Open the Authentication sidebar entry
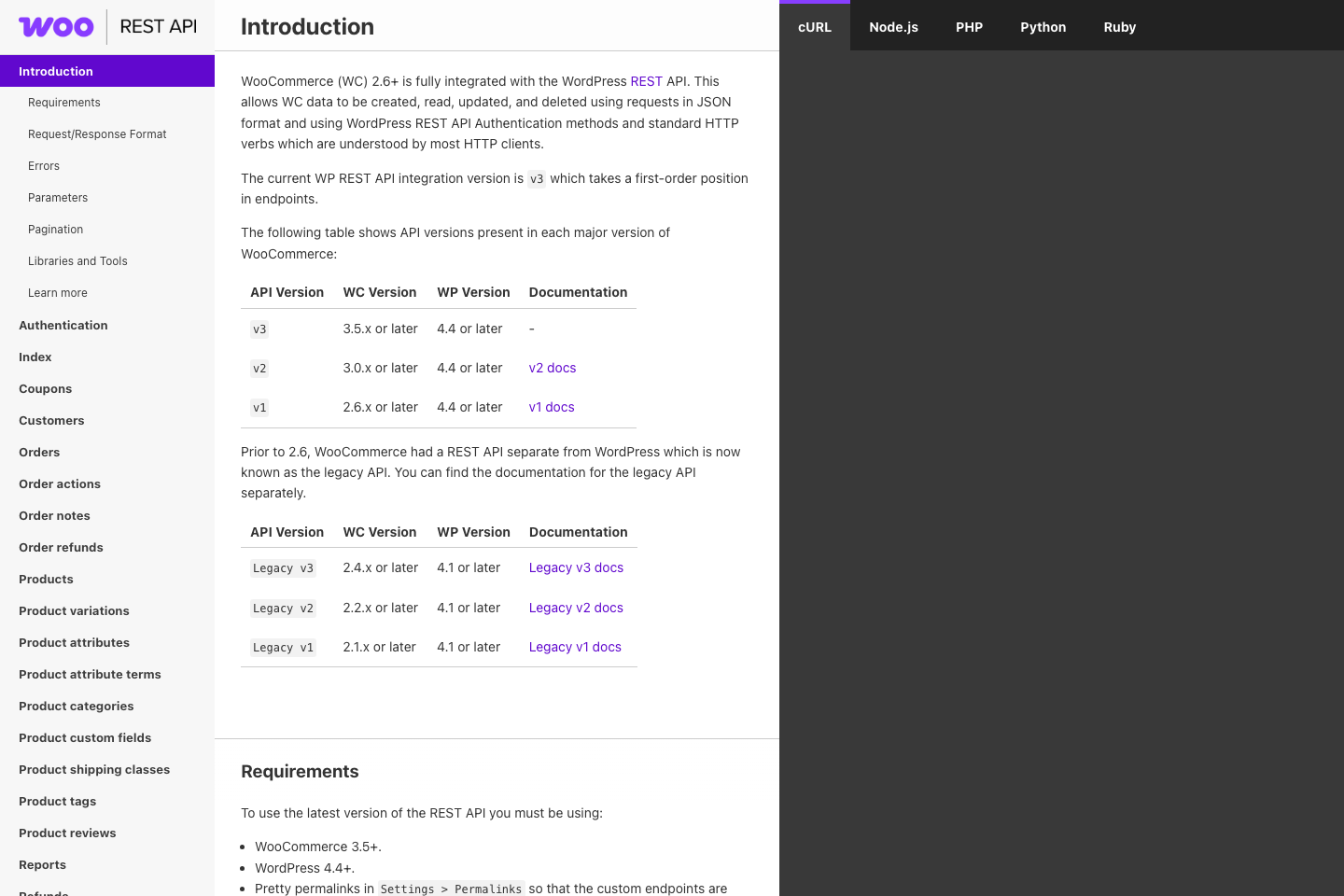1344x896 pixels. pyautogui.click(x=63, y=325)
